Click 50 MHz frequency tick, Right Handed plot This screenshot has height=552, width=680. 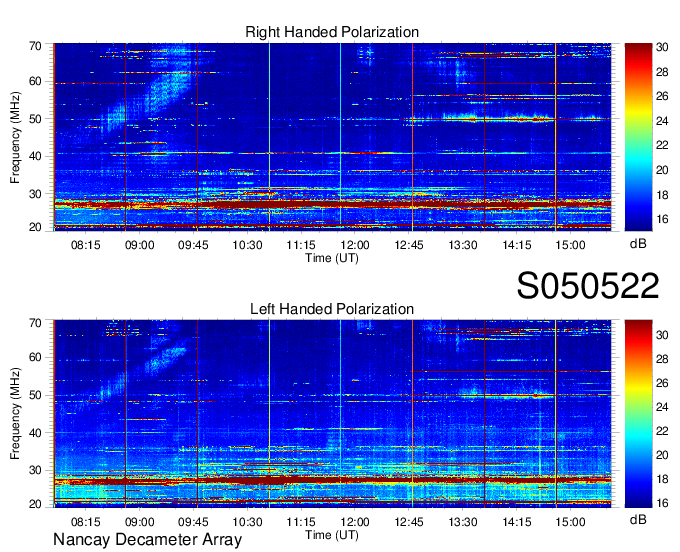(35, 119)
